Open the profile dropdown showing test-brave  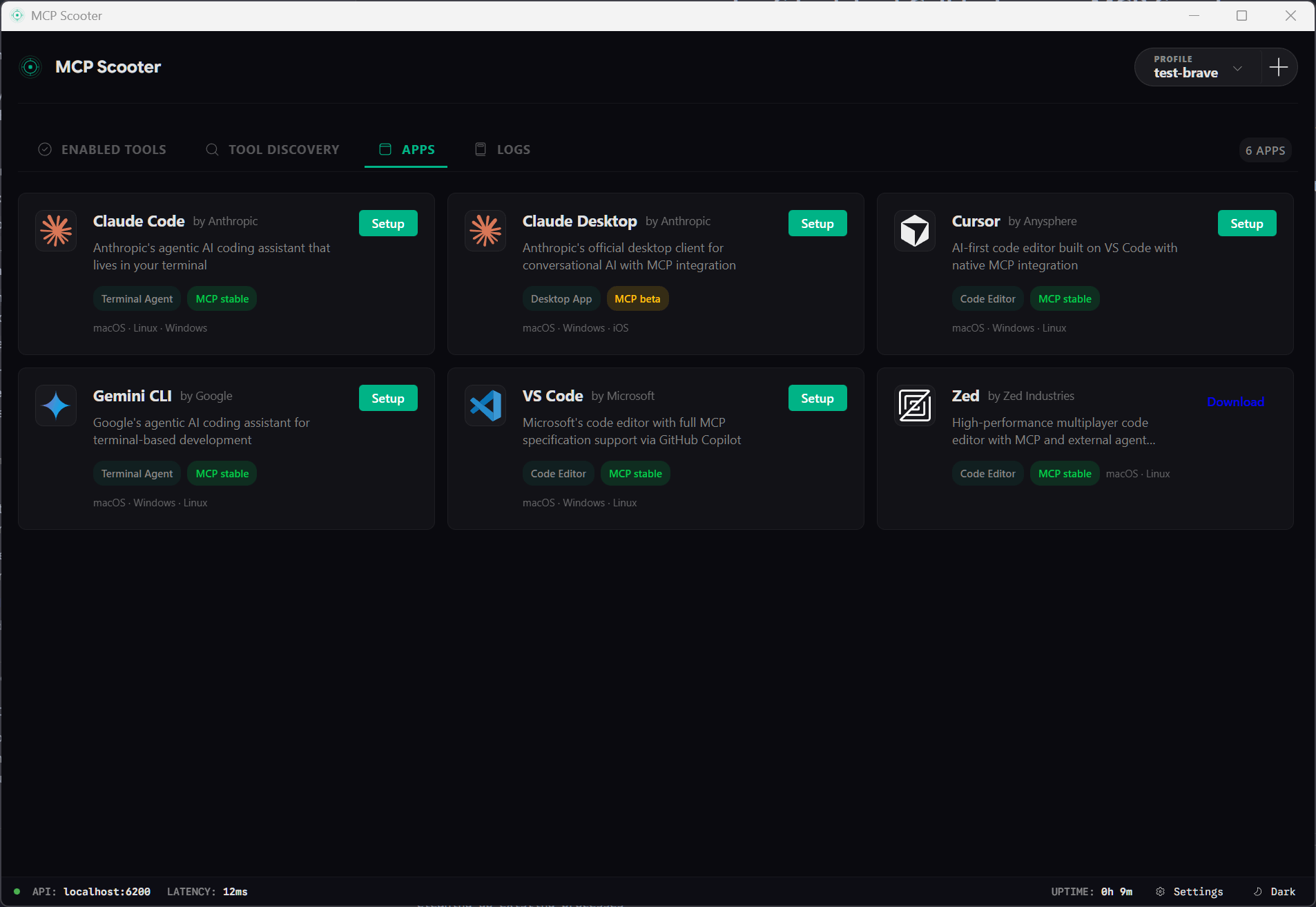pyautogui.click(x=1199, y=67)
